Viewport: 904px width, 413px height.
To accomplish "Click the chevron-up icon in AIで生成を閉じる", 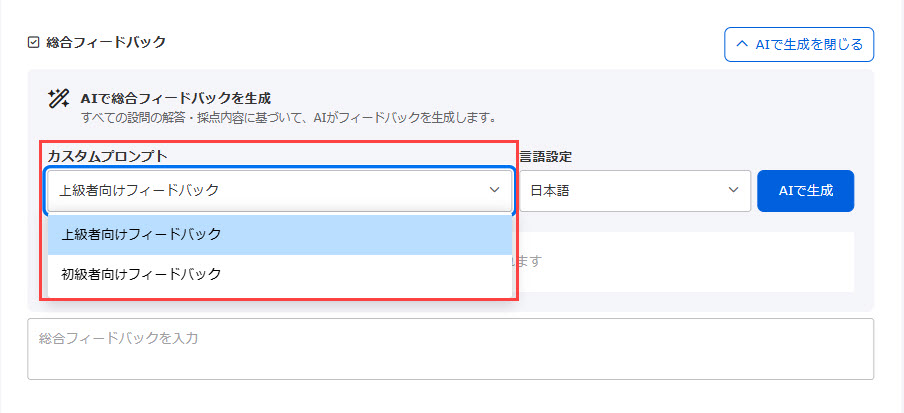I will click(741, 44).
